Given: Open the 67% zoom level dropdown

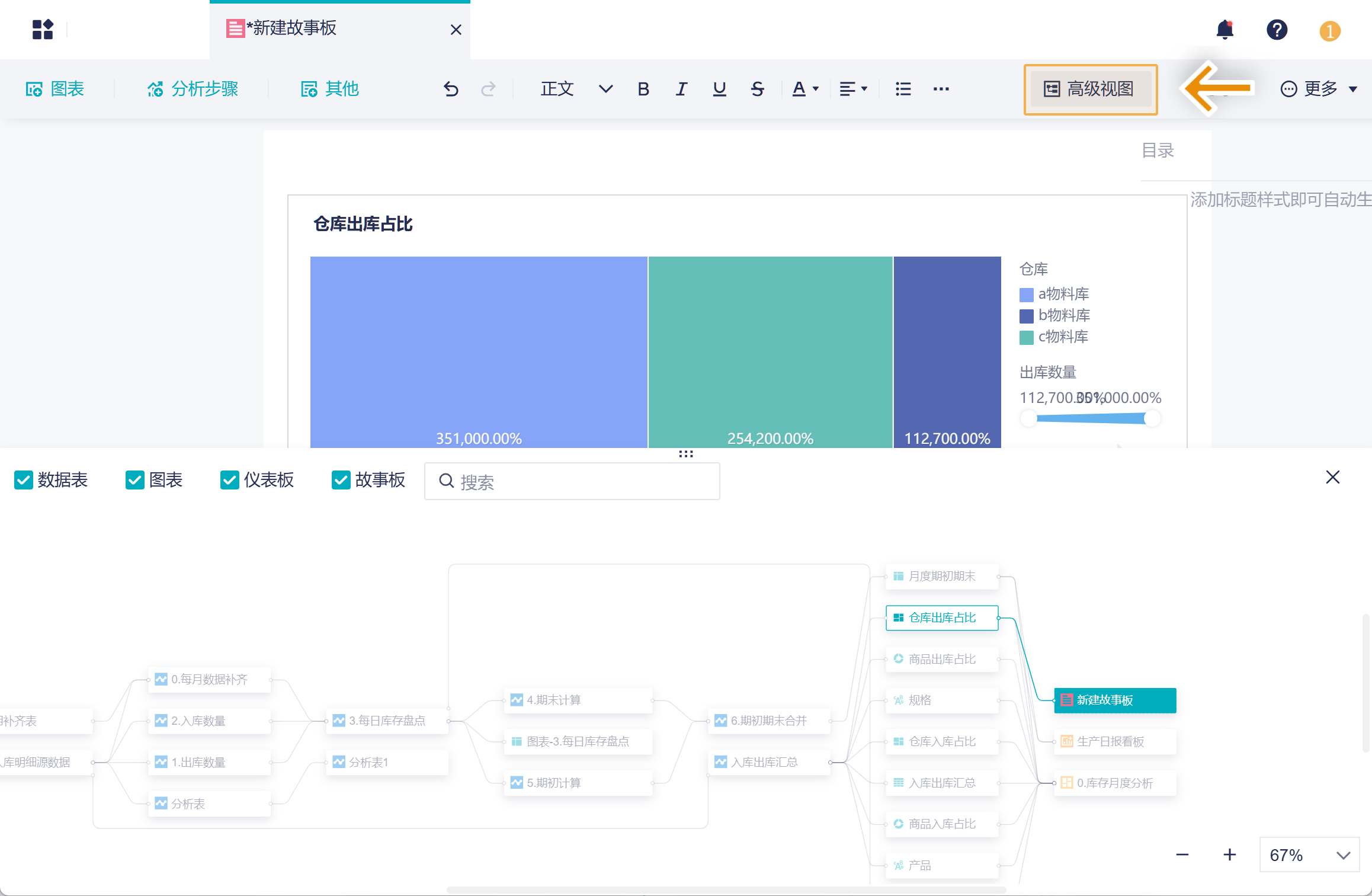Looking at the screenshot, I should pyautogui.click(x=1309, y=855).
